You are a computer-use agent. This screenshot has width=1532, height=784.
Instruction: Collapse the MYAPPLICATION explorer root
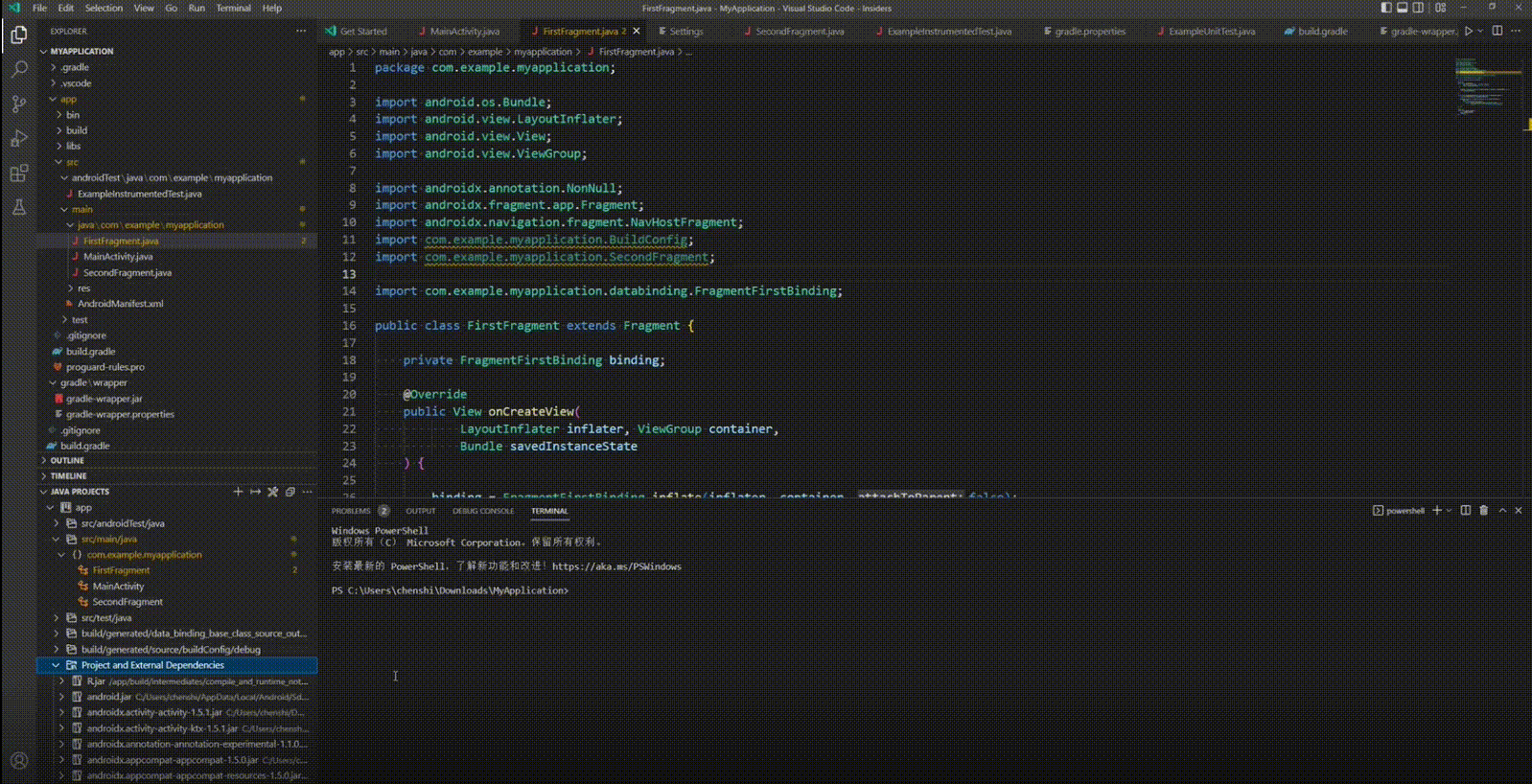click(x=81, y=51)
